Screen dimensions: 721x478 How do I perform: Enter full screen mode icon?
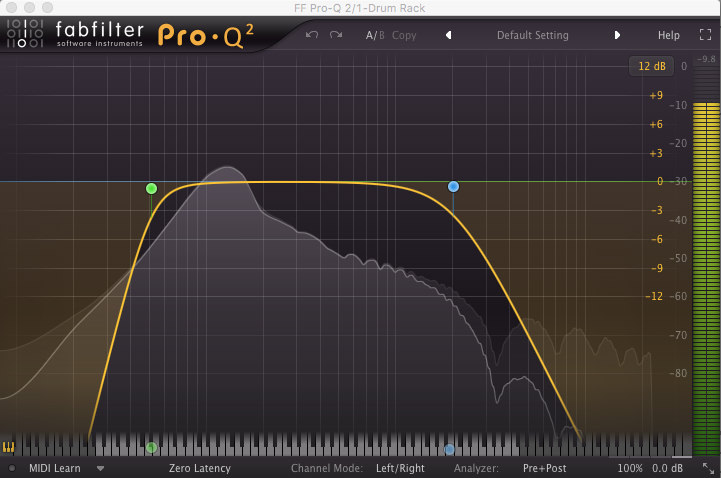click(705, 34)
